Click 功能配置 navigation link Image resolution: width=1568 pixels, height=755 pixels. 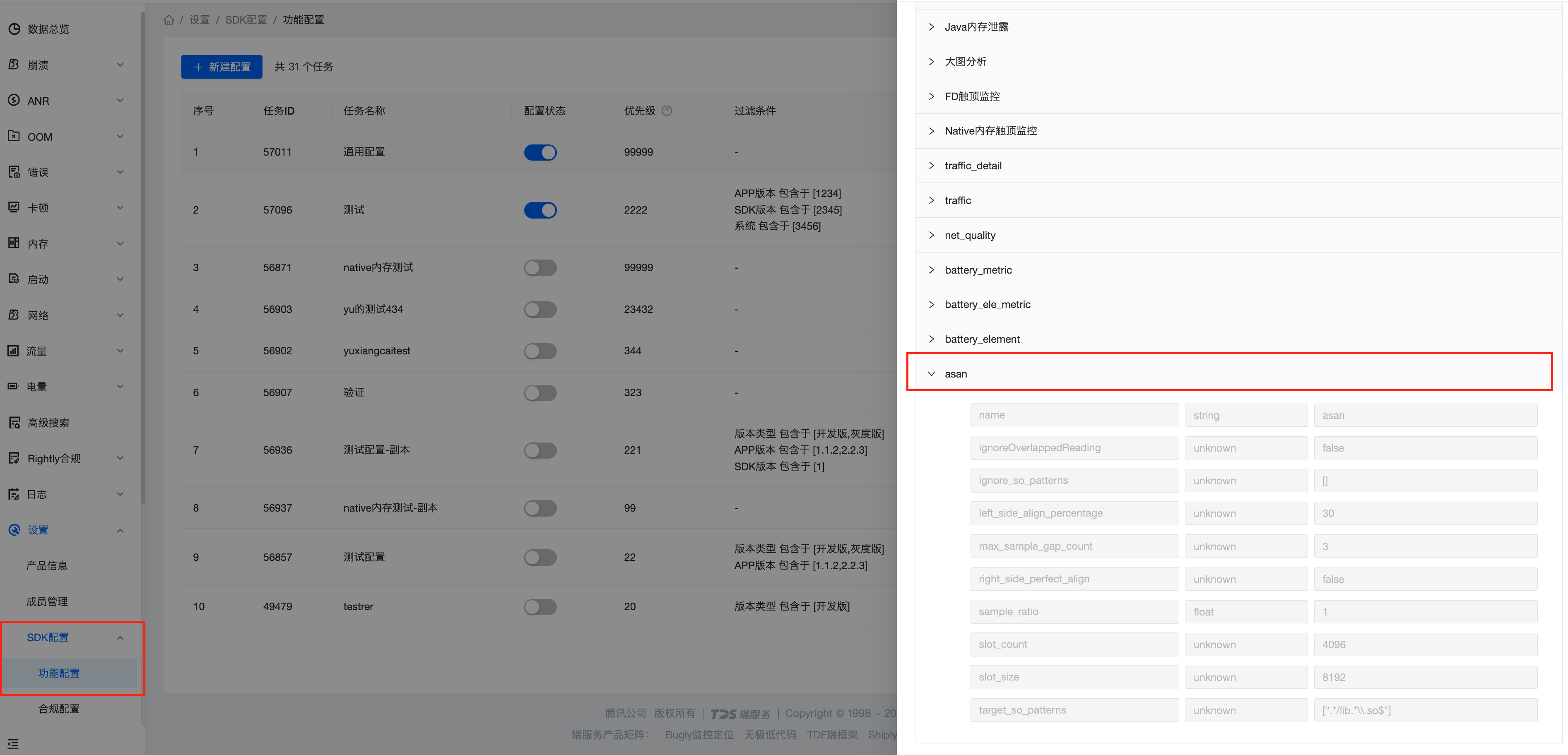click(57, 672)
